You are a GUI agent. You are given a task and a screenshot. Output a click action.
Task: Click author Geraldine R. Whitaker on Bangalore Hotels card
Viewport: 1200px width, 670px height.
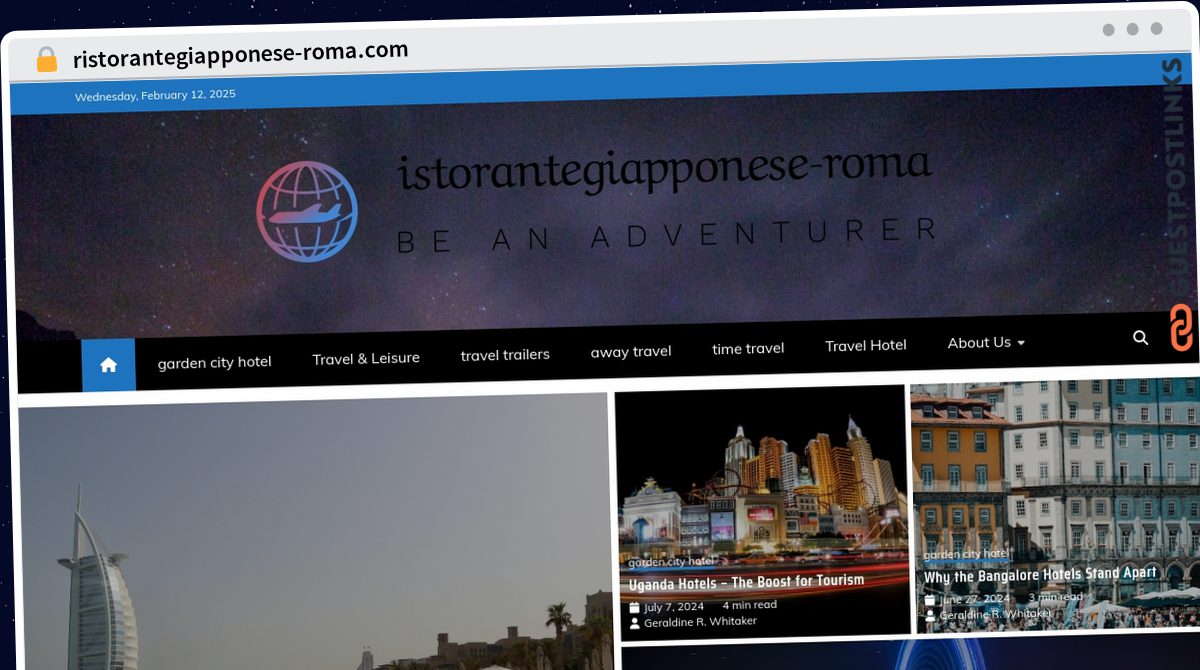click(995, 614)
